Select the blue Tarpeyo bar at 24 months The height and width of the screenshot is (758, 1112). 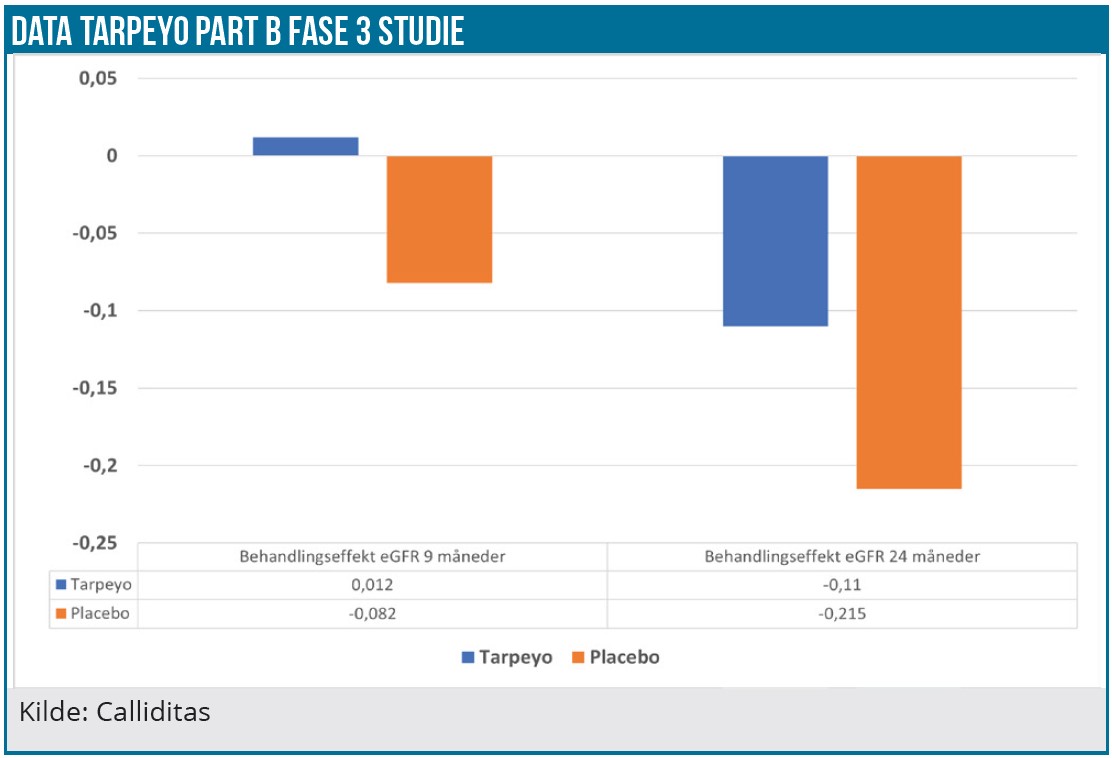click(x=775, y=240)
